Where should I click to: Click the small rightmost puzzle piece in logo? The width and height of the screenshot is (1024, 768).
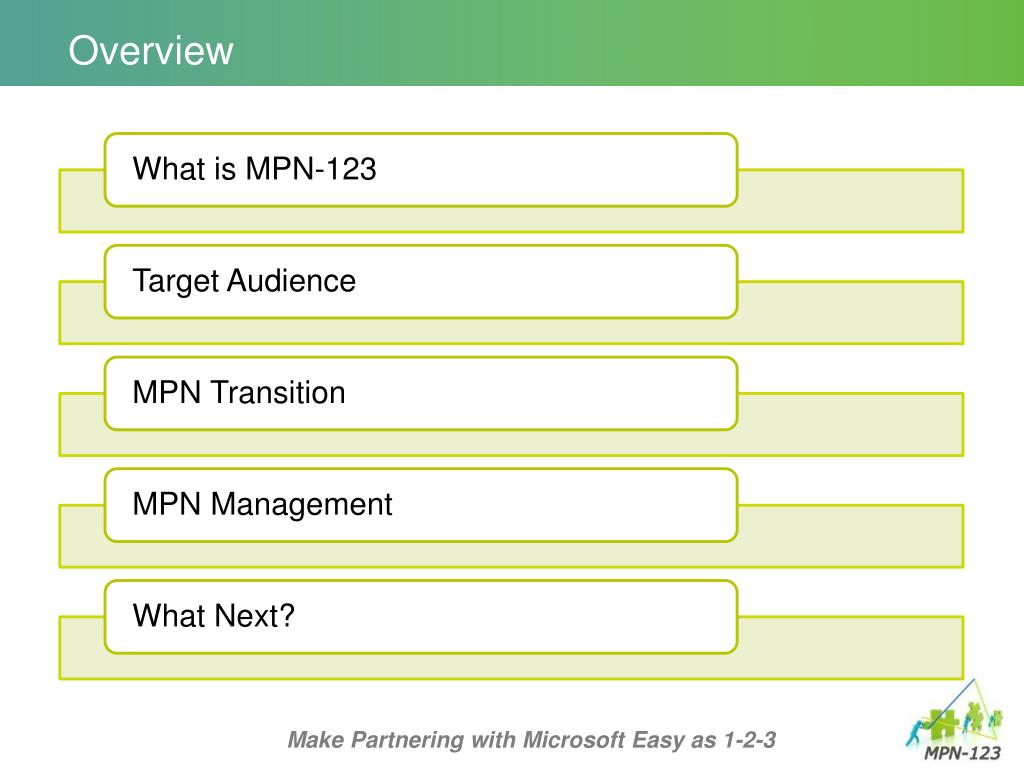pyautogui.click(x=997, y=718)
